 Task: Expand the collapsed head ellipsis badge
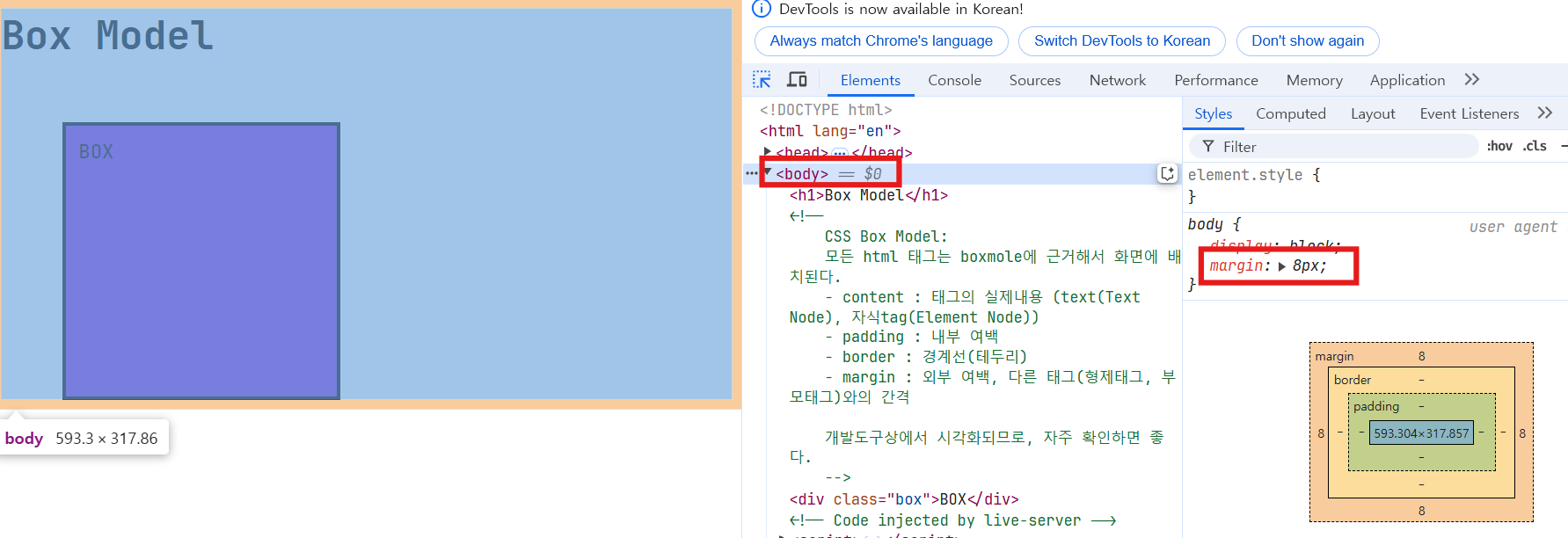[x=839, y=153]
